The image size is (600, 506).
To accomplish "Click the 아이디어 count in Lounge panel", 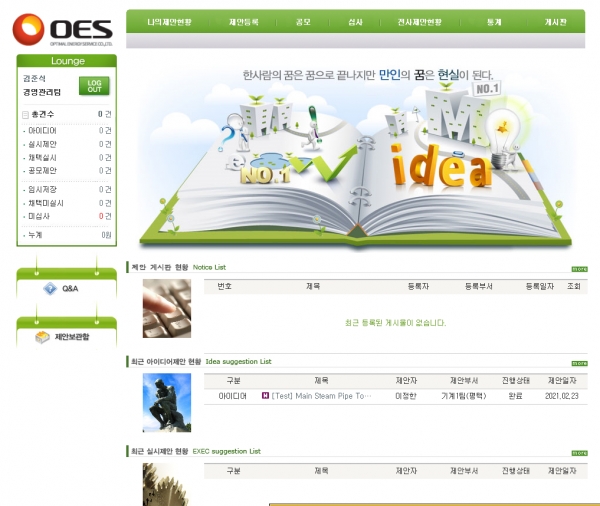I will pyautogui.click(x=104, y=131).
